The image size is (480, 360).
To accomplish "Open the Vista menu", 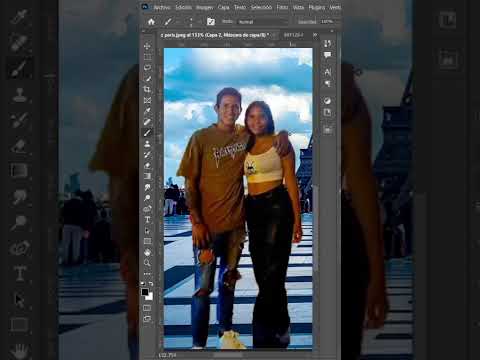I will coord(298,7).
